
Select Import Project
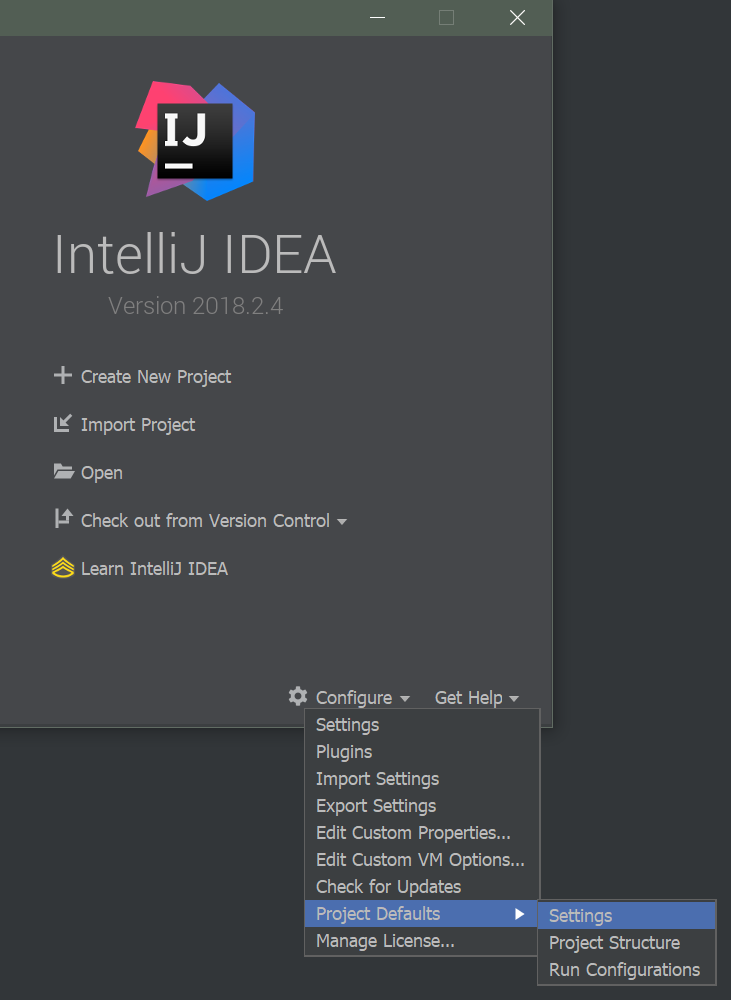pos(138,425)
